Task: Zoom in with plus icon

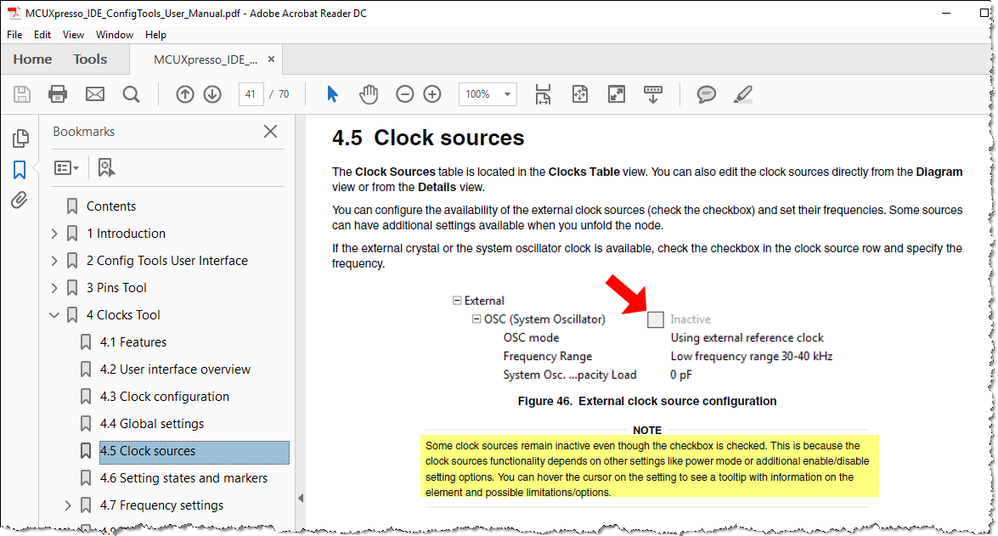Action: coord(432,94)
